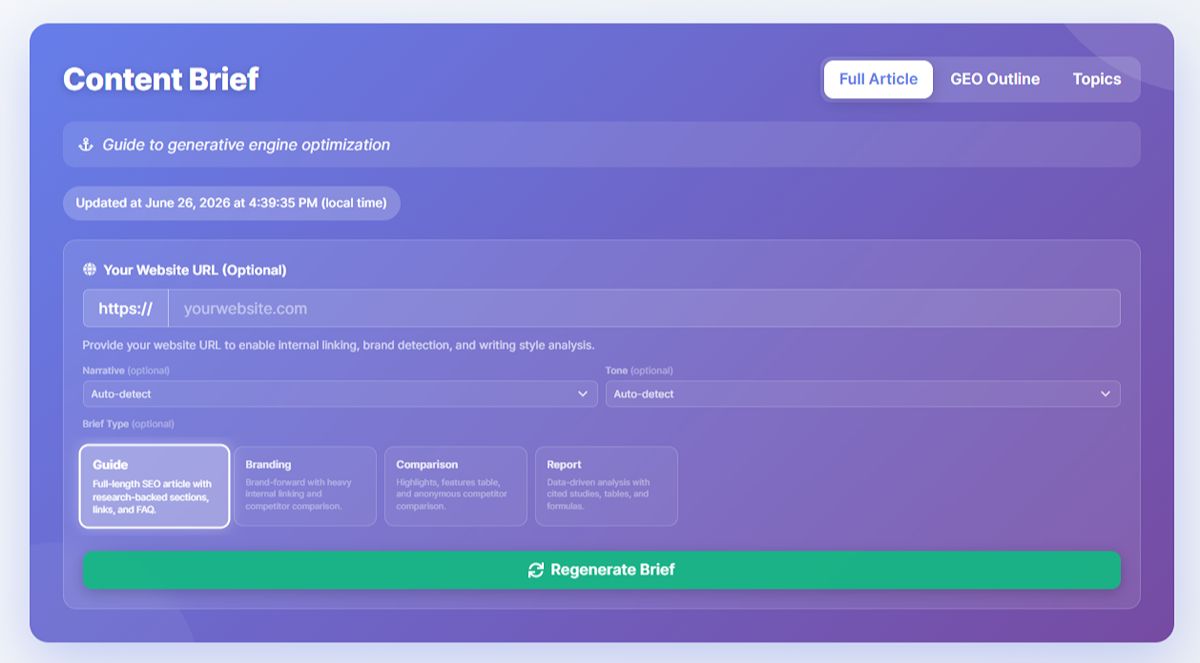The height and width of the screenshot is (663, 1200).
Task: Click the Regenerate Brief button
Action: 602,570
